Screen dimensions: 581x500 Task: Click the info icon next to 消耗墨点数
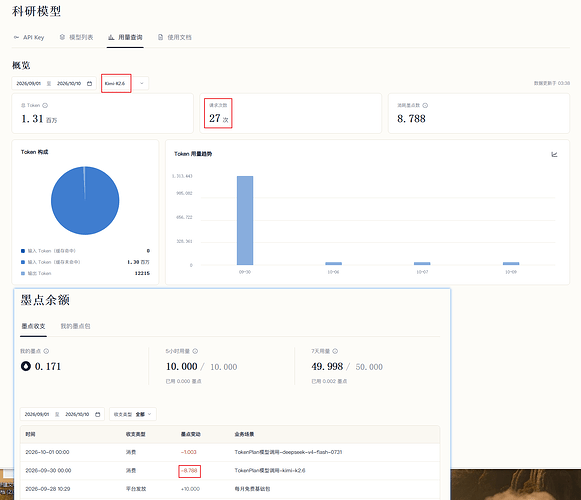[x=425, y=106]
